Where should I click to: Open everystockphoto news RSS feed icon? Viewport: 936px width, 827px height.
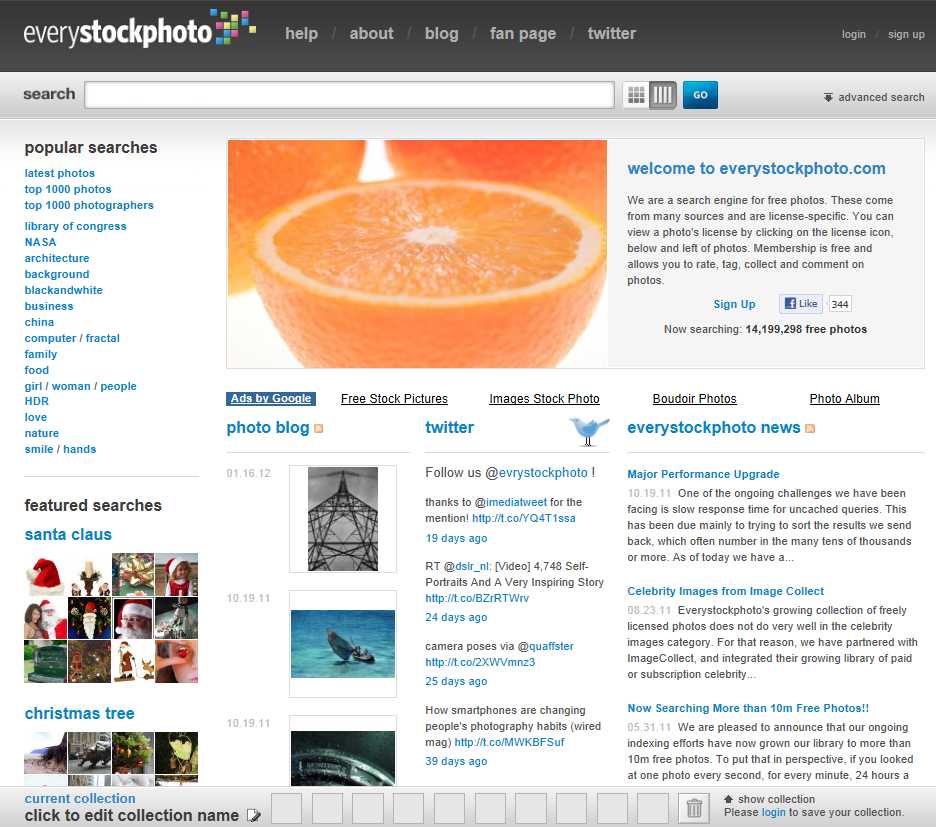tap(810, 429)
